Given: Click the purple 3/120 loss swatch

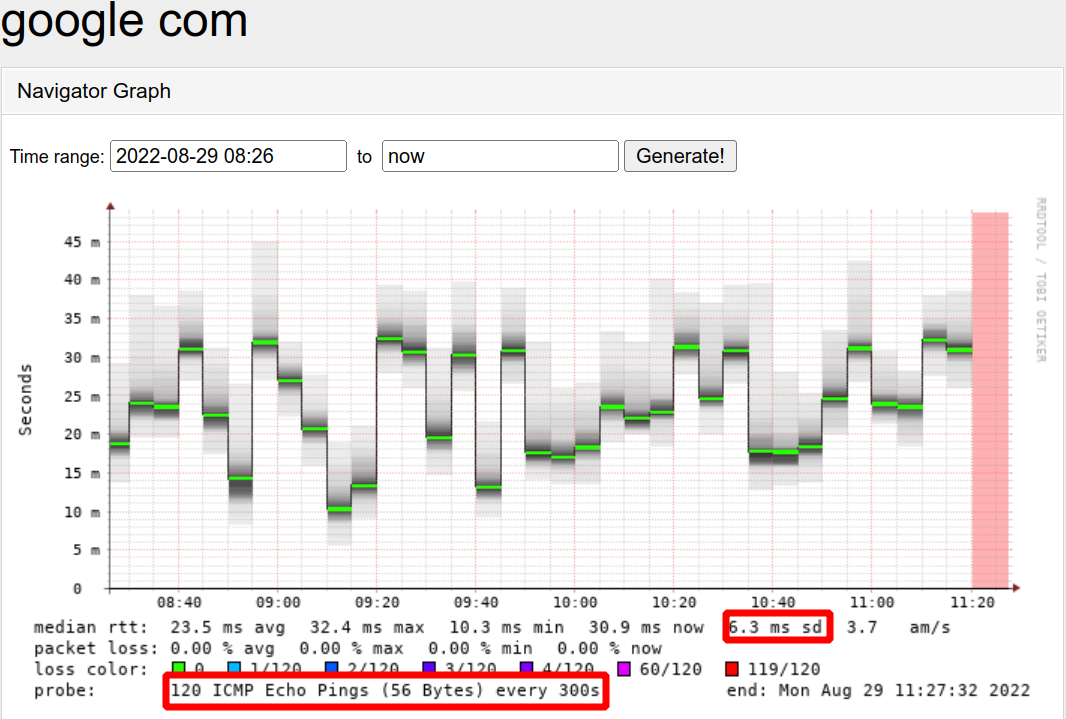Looking at the screenshot, I should pyautogui.click(x=429, y=669).
